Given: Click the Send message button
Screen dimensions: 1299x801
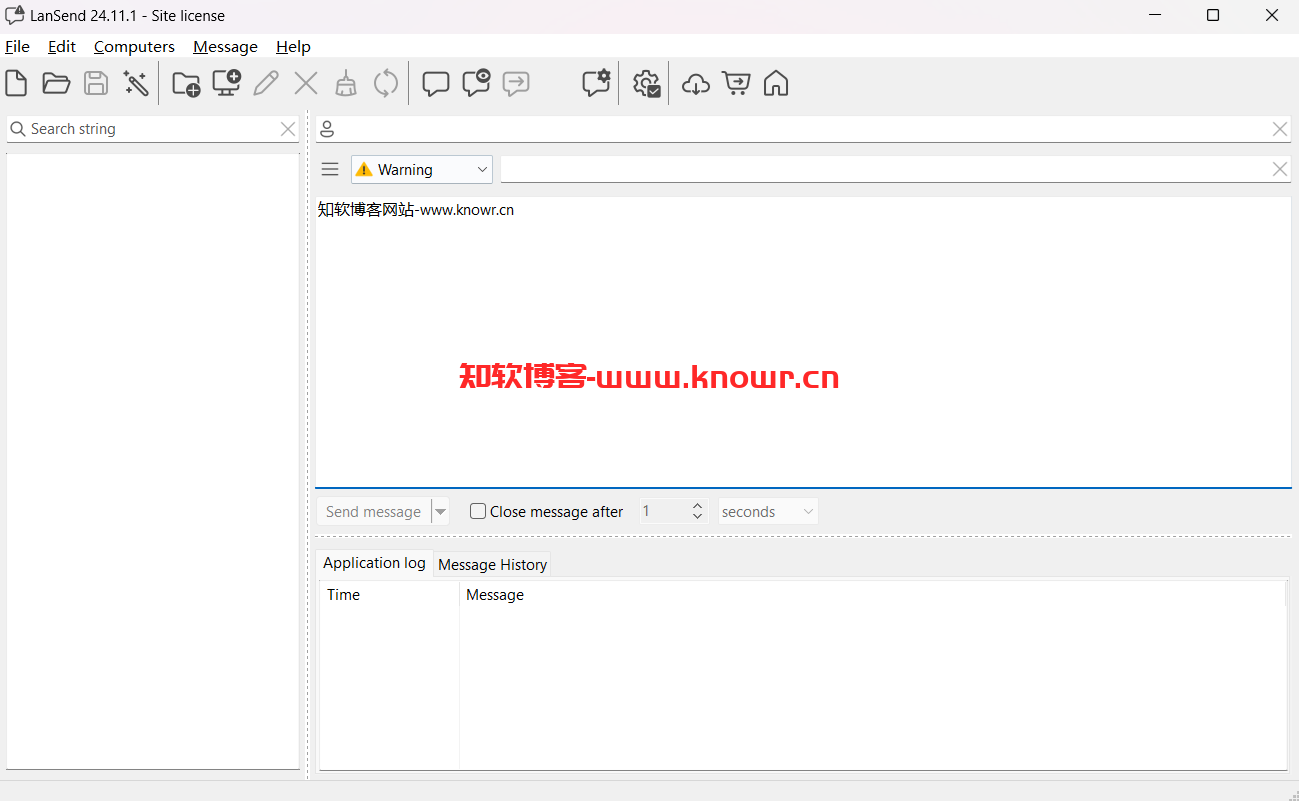Looking at the screenshot, I should click(x=373, y=511).
